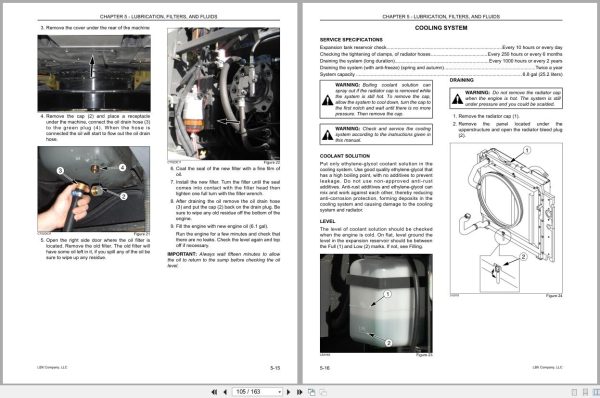Click 'System capacity' specification line
Viewport: 600px width, 398px height.
441,74
